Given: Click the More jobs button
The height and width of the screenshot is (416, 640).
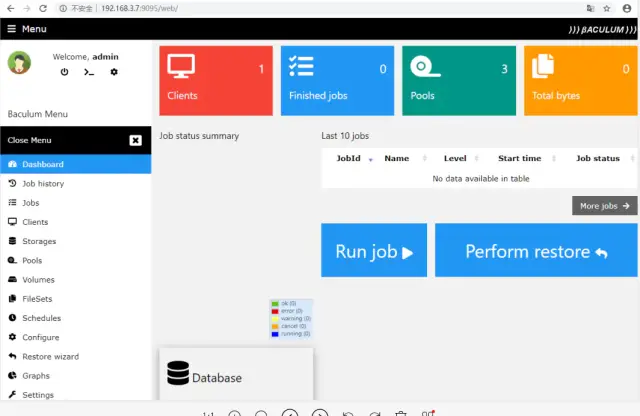Looking at the screenshot, I should (604, 206).
